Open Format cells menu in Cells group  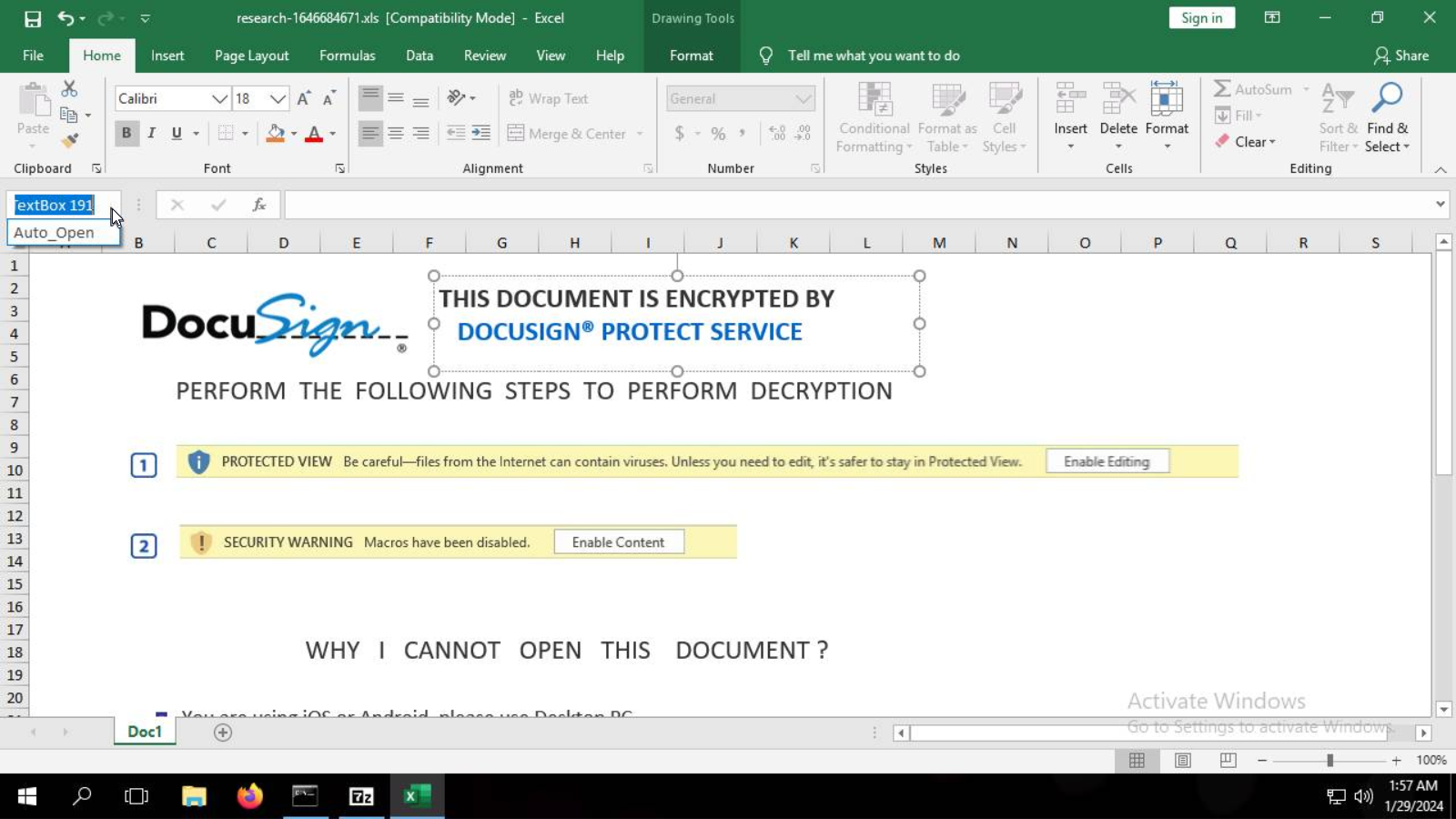[1167, 116]
